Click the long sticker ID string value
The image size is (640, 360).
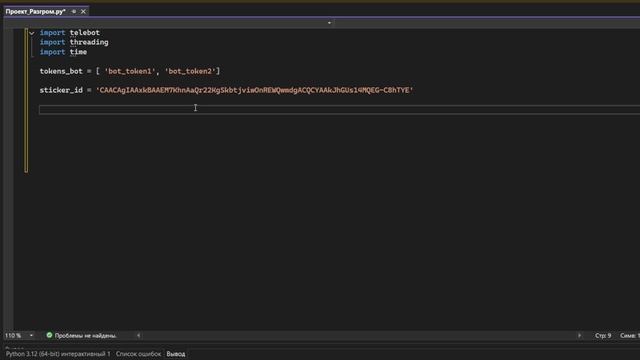pos(255,90)
